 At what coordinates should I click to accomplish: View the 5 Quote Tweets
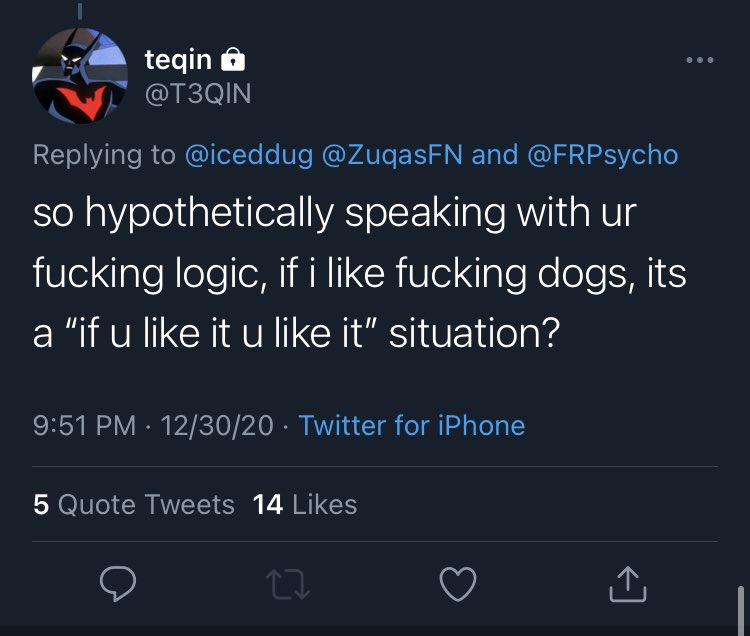click(x=134, y=504)
